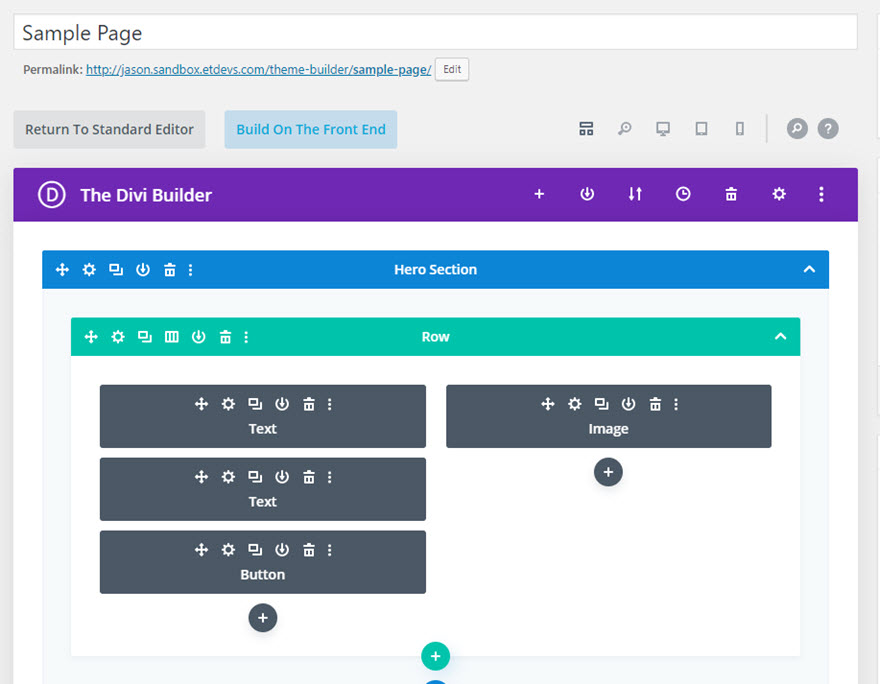Click Build On The Front End button
880x684 pixels.
point(311,130)
